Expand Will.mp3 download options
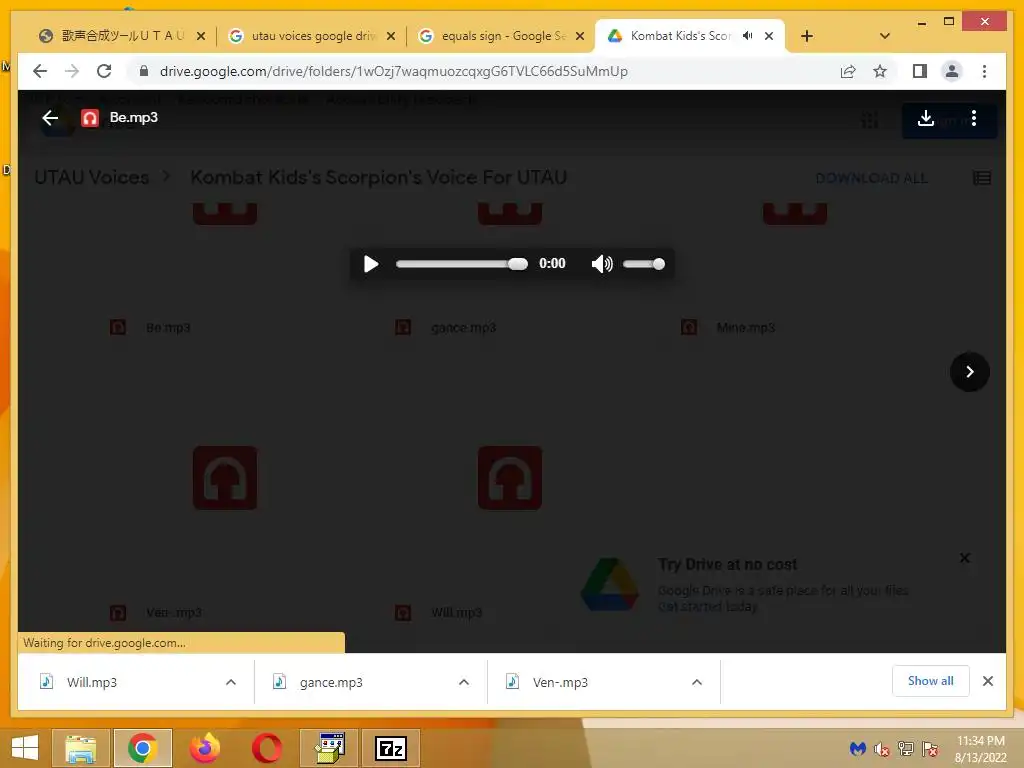This screenshot has width=1024, height=768. coord(231,682)
